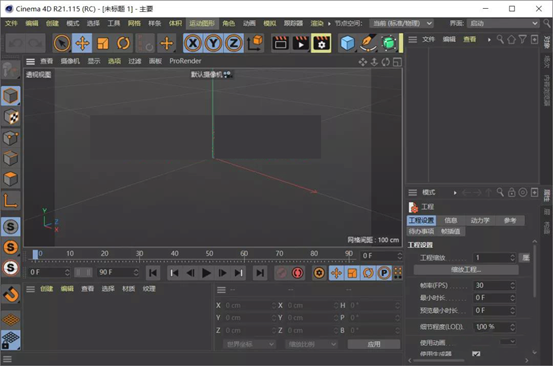Activate the Move tool in top toolbar
The width and height of the screenshot is (553, 366).
pyautogui.click(x=82, y=43)
